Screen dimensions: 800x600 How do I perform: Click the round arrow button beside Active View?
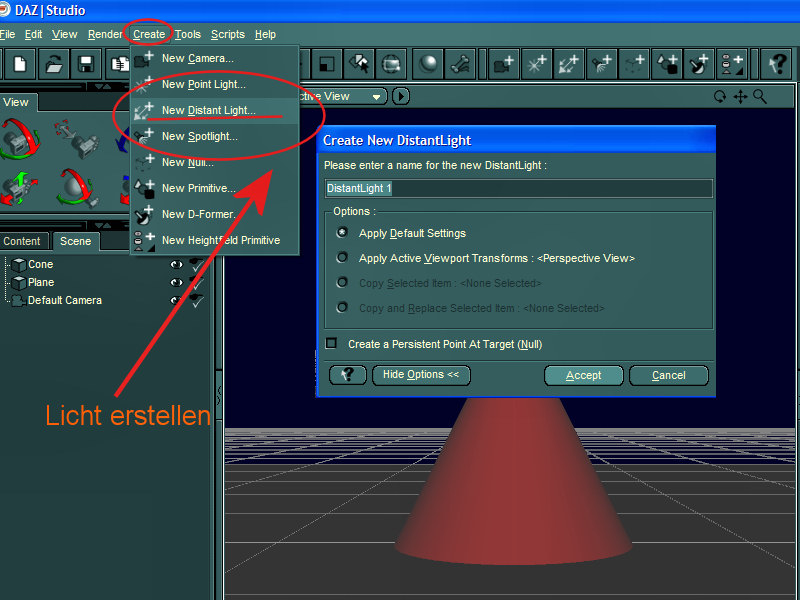[x=401, y=96]
